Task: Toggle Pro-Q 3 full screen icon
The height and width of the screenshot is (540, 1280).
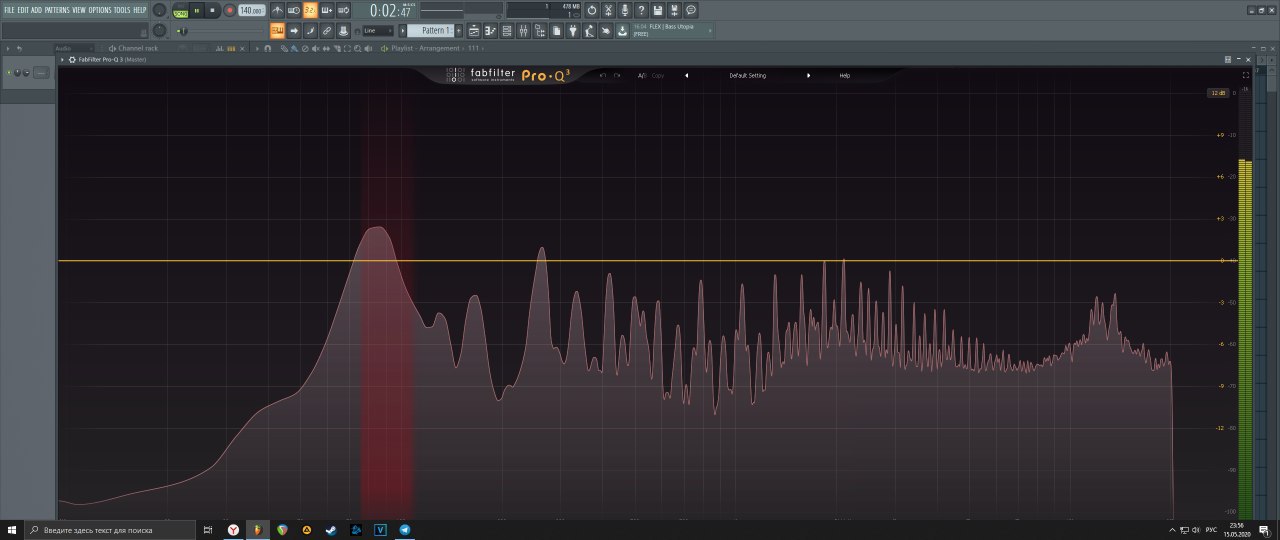Action: [1246, 75]
